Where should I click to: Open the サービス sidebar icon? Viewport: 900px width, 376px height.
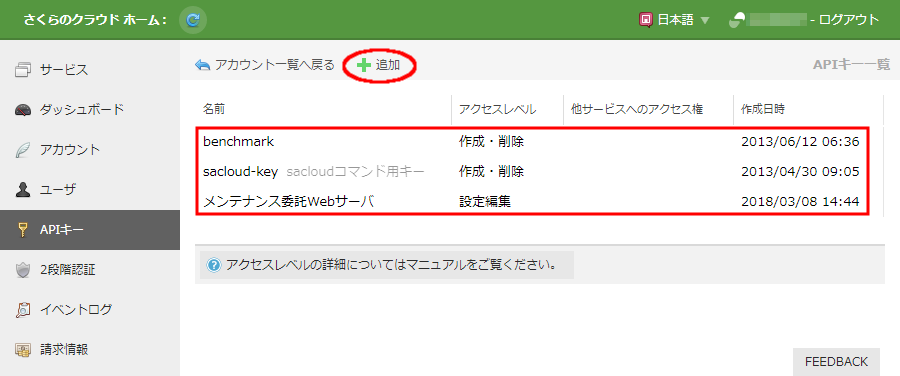(x=22, y=70)
